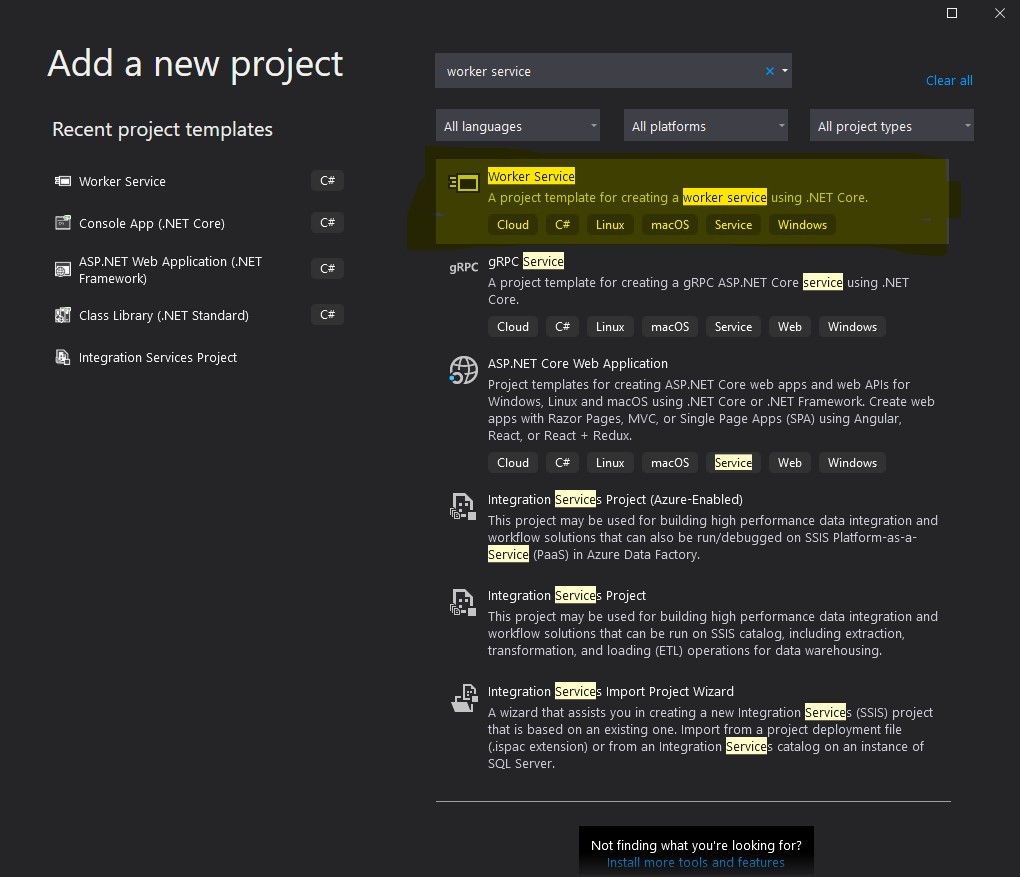Select Integration Services Project (Azure-Enabled) title
This screenshot has height=877, width=1020.
[615, 500]
